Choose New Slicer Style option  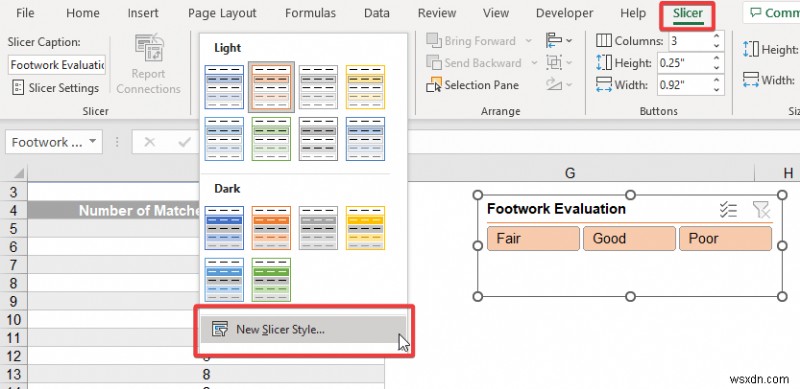tap(303, 329)
